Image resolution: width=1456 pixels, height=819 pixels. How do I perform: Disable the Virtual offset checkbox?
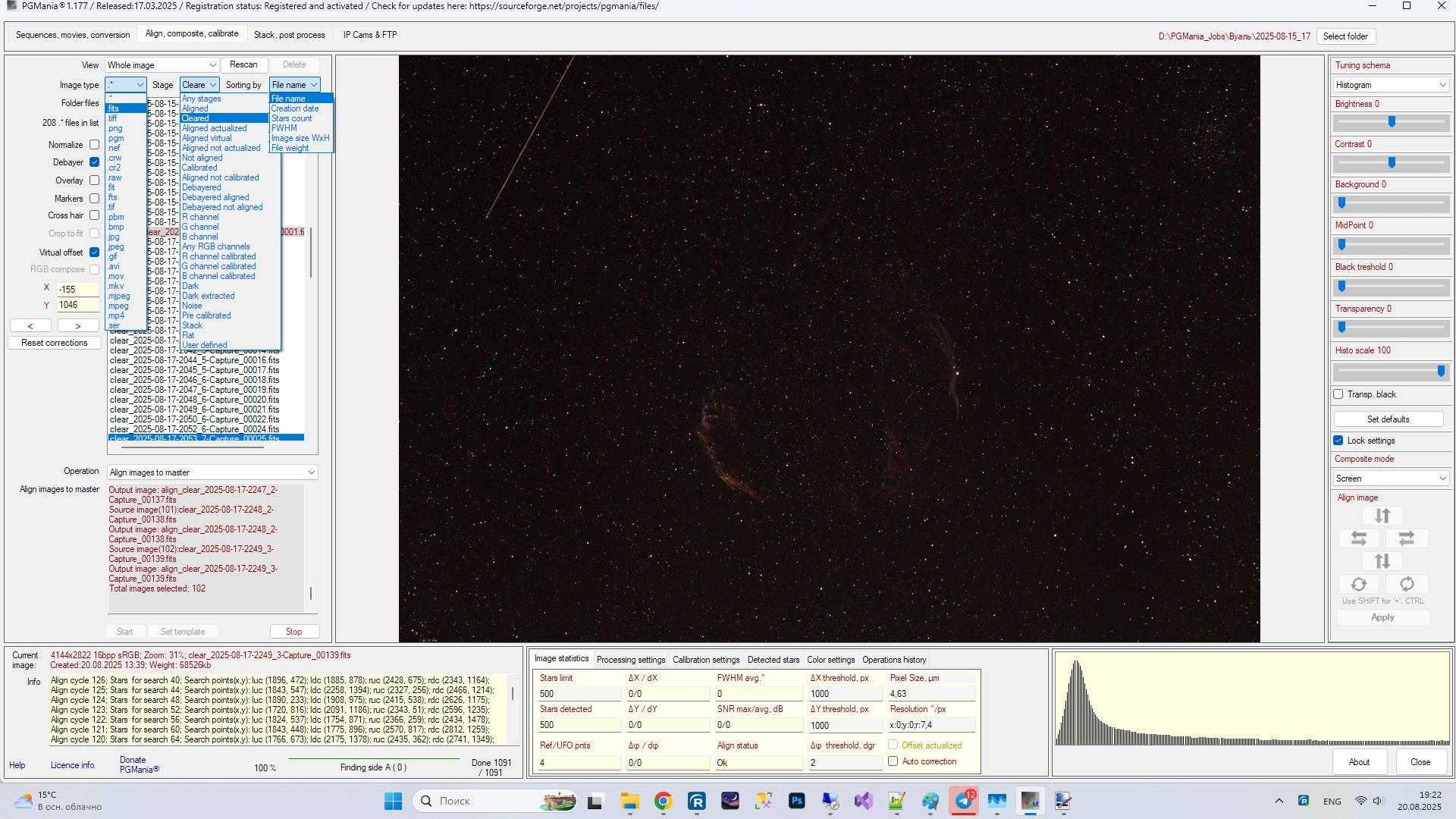tap(94, 253)
